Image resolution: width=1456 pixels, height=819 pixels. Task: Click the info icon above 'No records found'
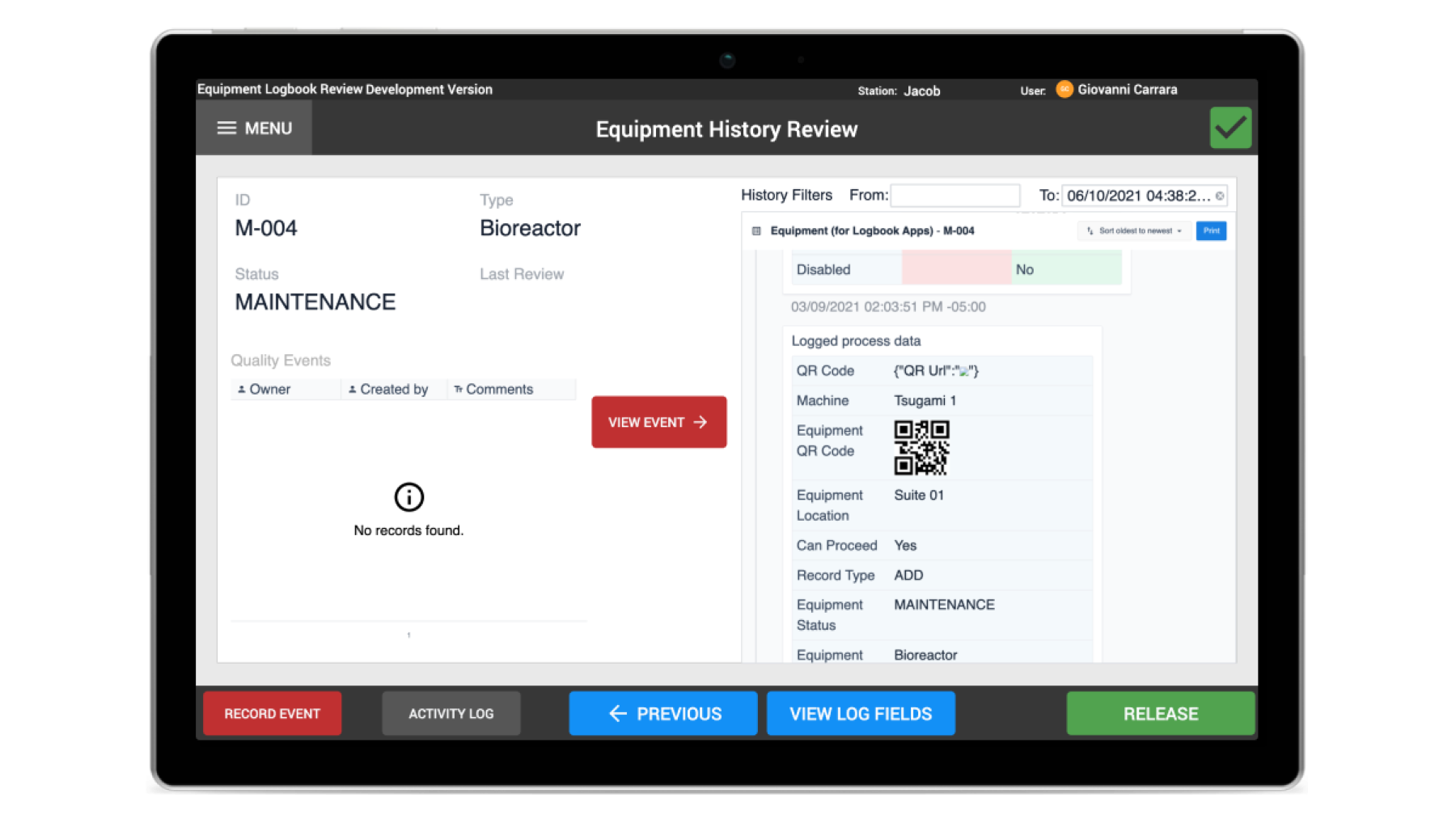[x=408, y=498]
